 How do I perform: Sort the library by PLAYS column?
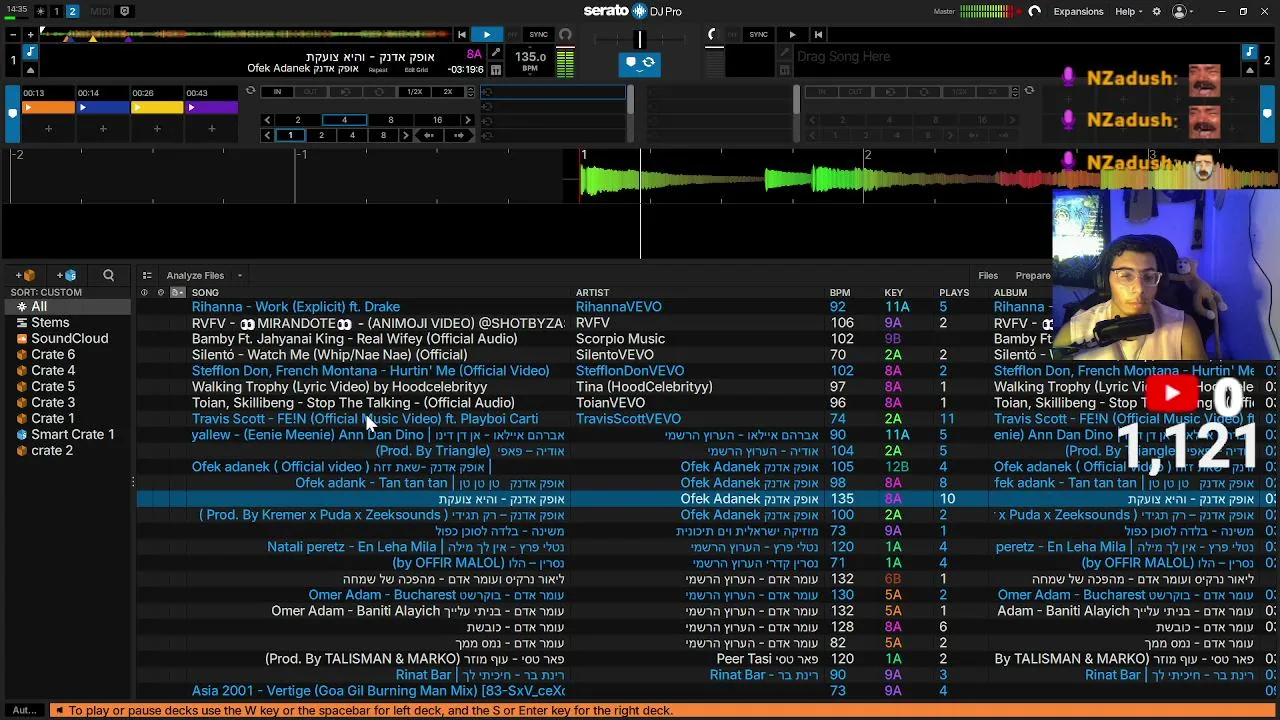[x=954, y=292]
